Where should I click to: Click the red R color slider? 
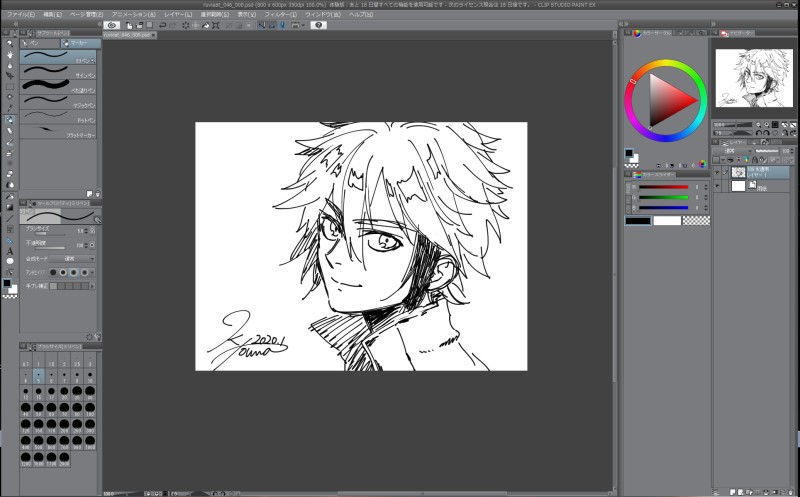[x=663, y=187]
